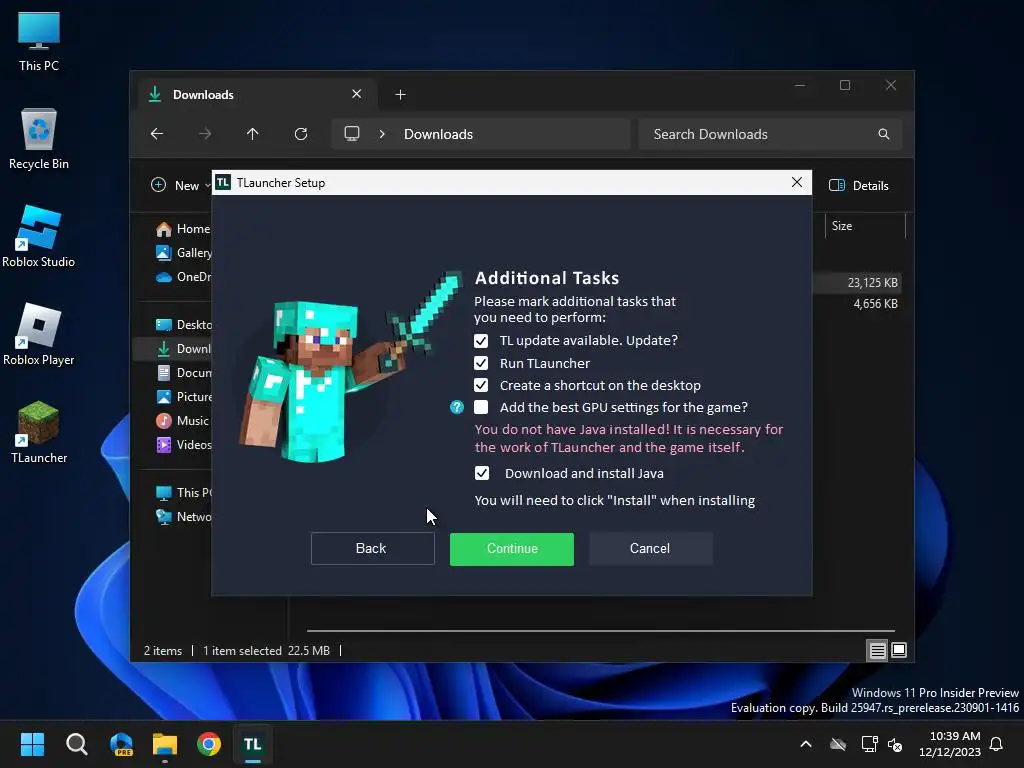
Task: Uncheck the Run TLauncher checkbox
Action: click(481, 363)
